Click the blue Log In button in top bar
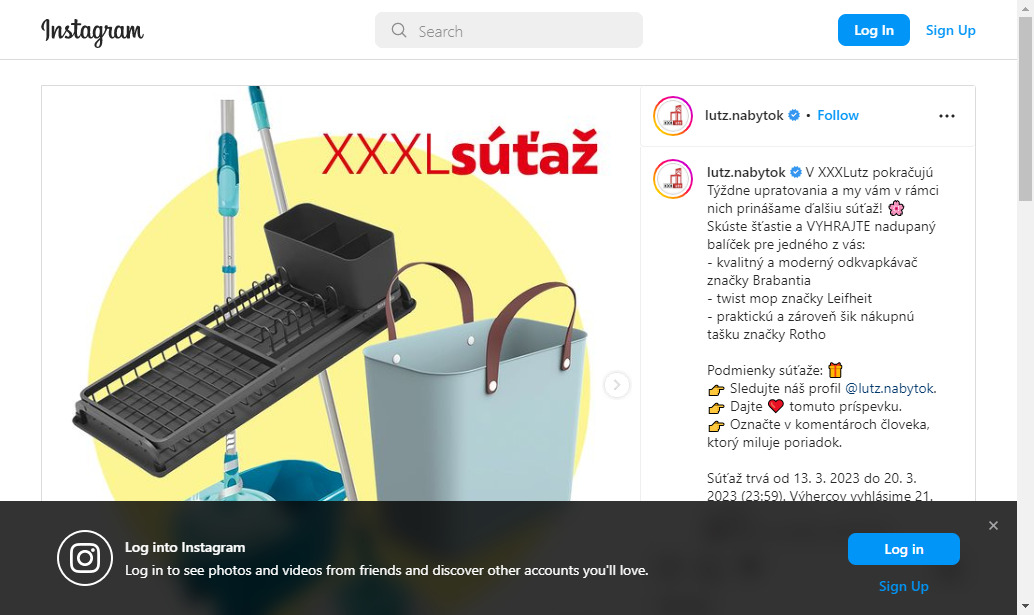This screenshot has width=1034, height=615. (x=874, y=30)
